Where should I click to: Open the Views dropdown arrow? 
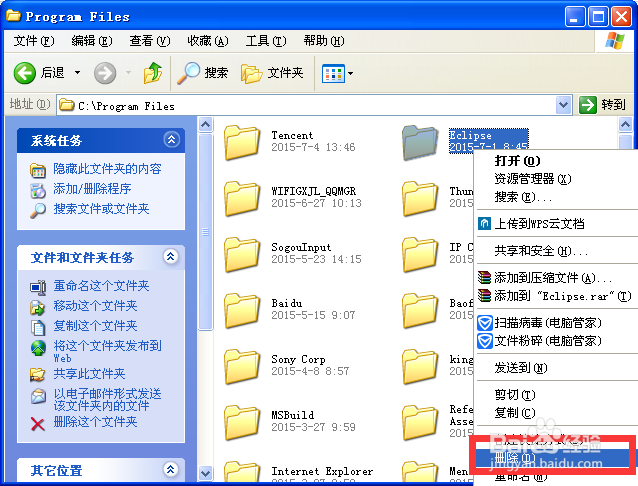[350, 74]
